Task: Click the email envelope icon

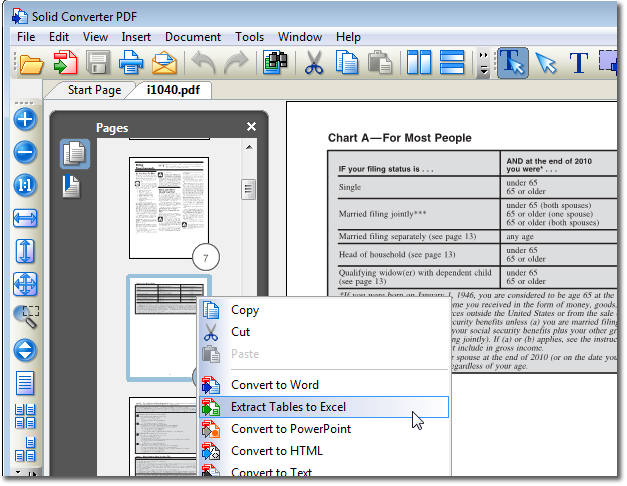Action: coord(164,63)
